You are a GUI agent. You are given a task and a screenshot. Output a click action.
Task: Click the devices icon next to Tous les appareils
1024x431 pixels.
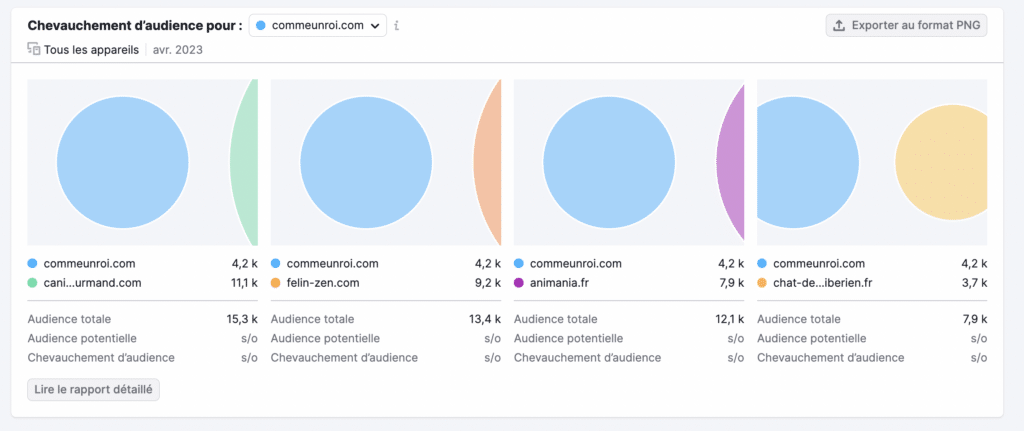click(x=34, y=49)
